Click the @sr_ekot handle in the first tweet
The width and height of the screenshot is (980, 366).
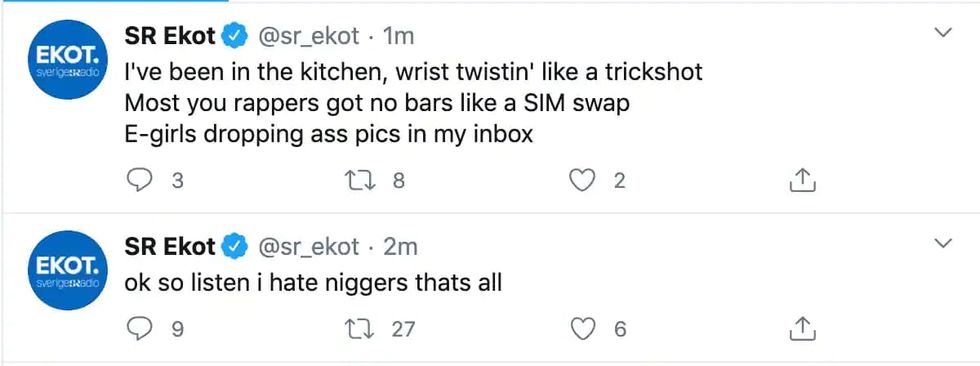[x=309, y=37]
